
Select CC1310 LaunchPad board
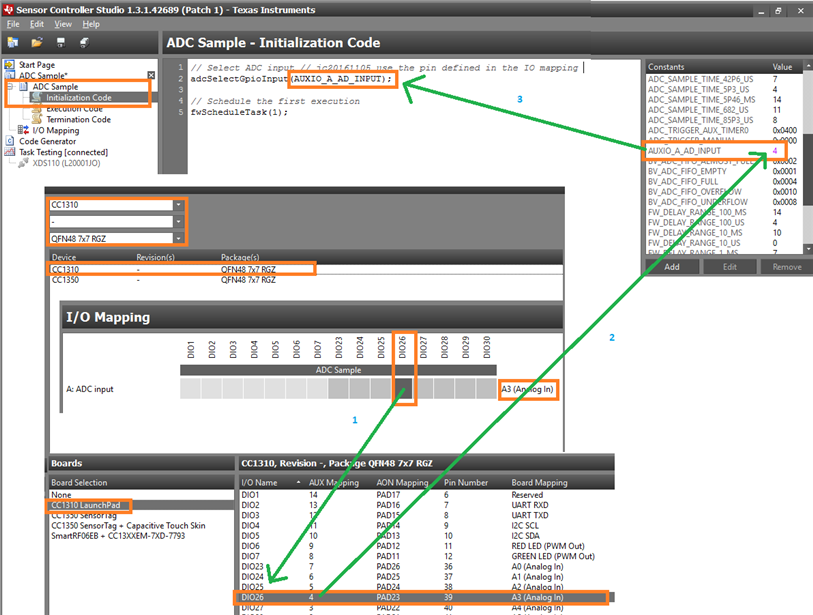coord(142,505)
